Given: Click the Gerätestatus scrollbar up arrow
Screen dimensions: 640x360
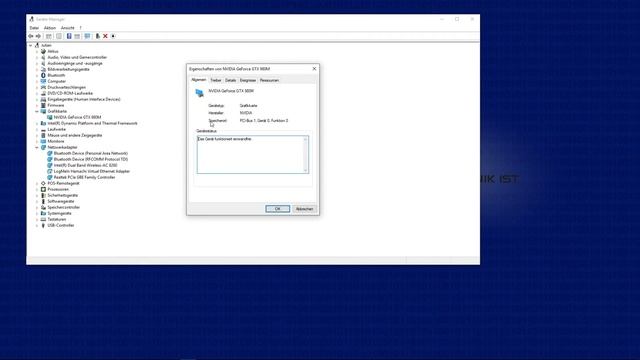Looking at the screenshot, I should (x=305, y=139).
